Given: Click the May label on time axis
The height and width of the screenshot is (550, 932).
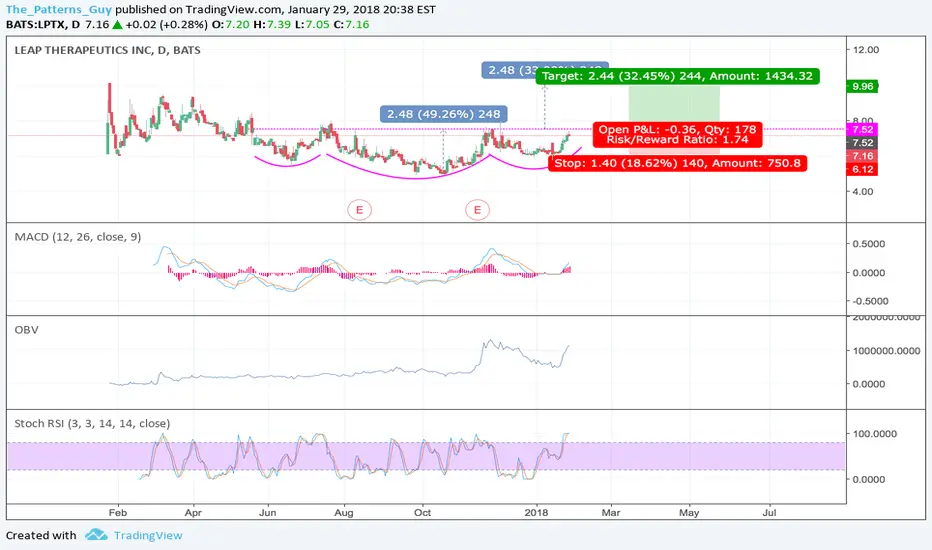Looking at the screenshot, I should (x=689, y=513).
